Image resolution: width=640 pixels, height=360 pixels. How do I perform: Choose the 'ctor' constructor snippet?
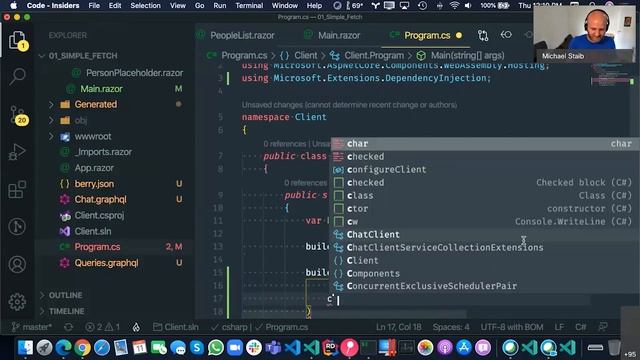click(x=484, y=209)
